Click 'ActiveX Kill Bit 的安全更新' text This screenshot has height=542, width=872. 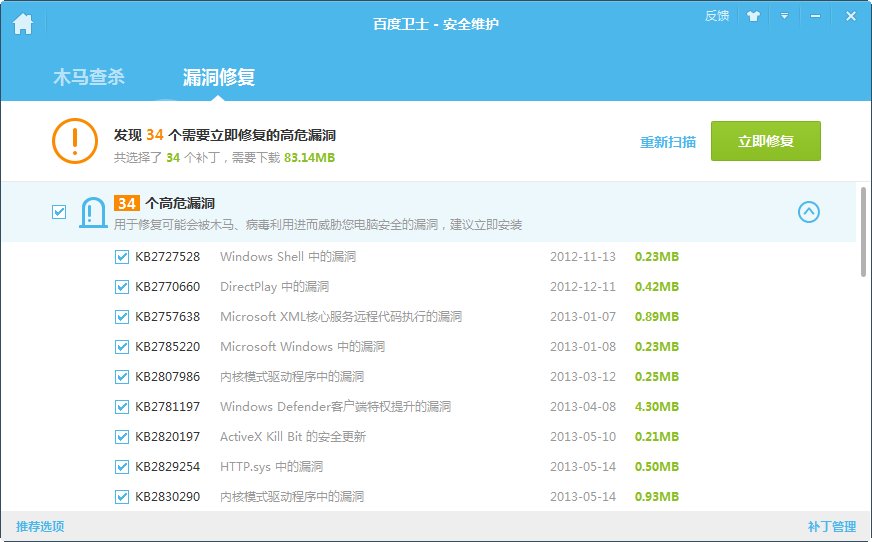tap(293, 437)
